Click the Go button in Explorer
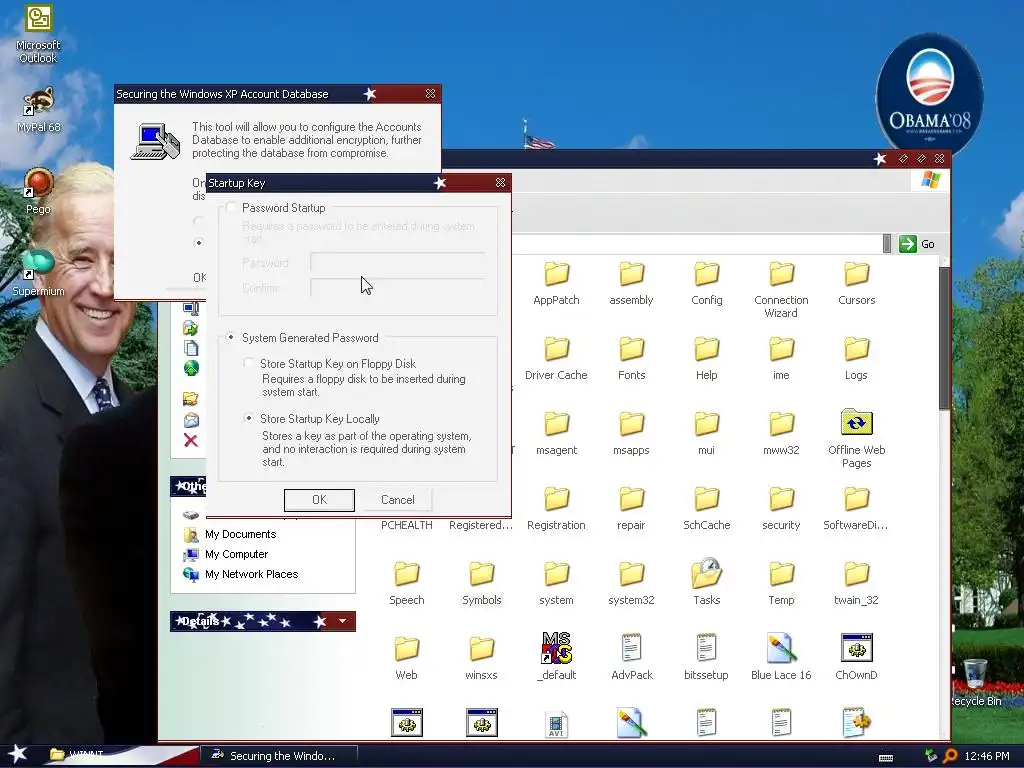This screenshot has height=768, width=1024. click(x=918, y=244)
